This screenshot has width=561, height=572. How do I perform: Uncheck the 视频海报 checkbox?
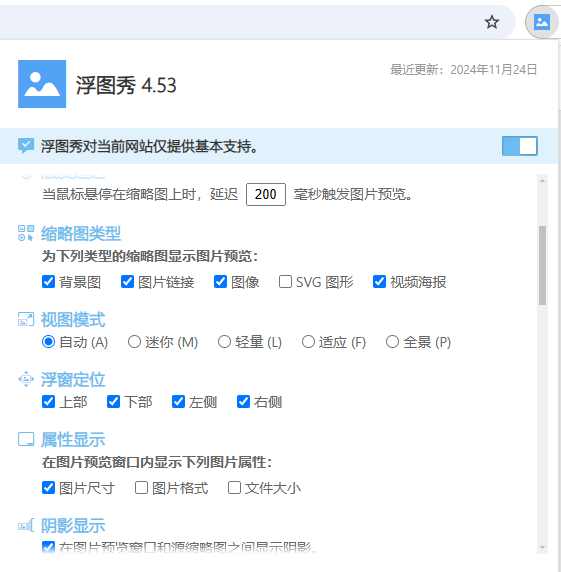(379, 282)
